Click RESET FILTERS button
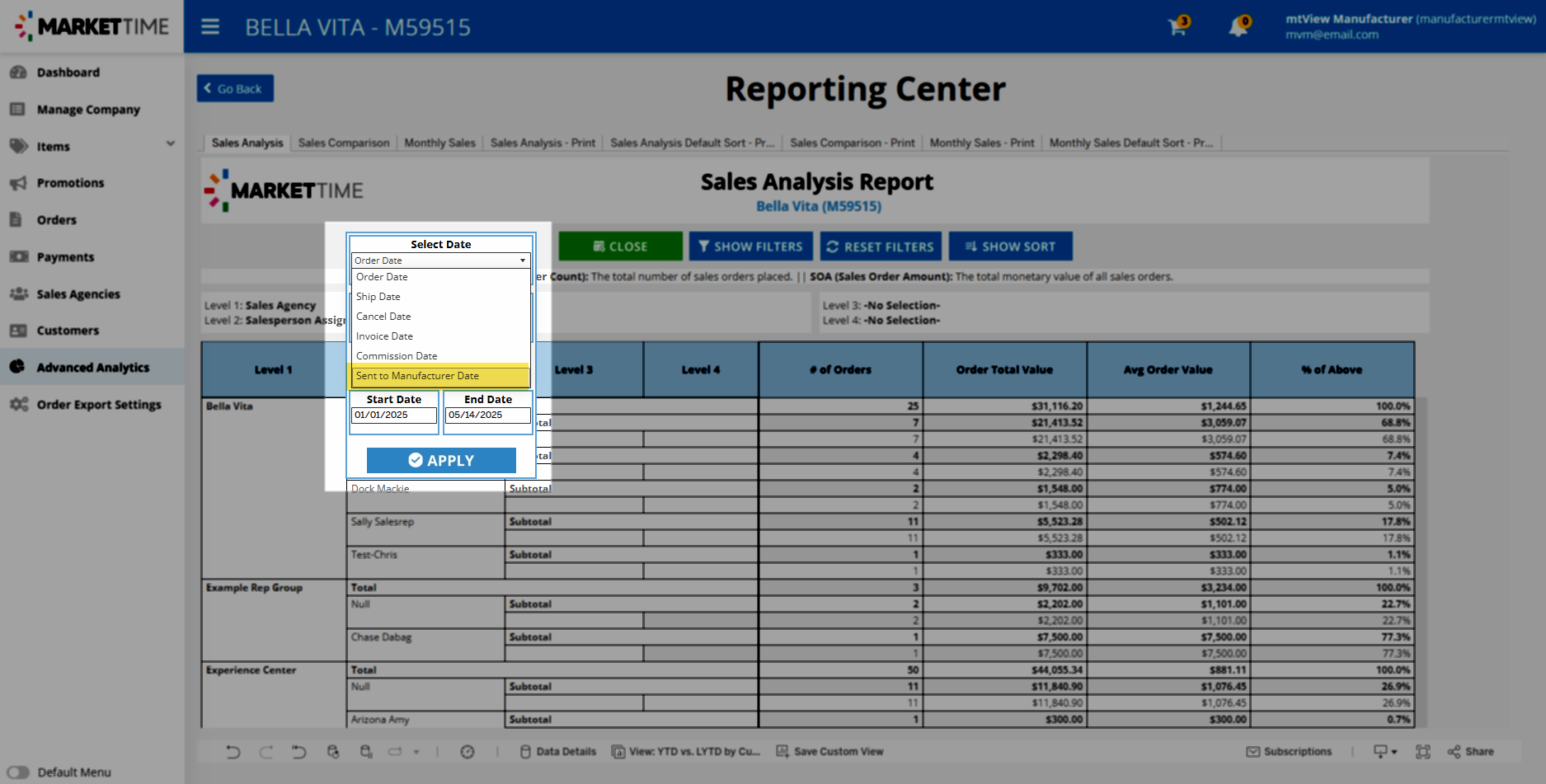This screenshot has width=1546, height=784. [880, 246]
